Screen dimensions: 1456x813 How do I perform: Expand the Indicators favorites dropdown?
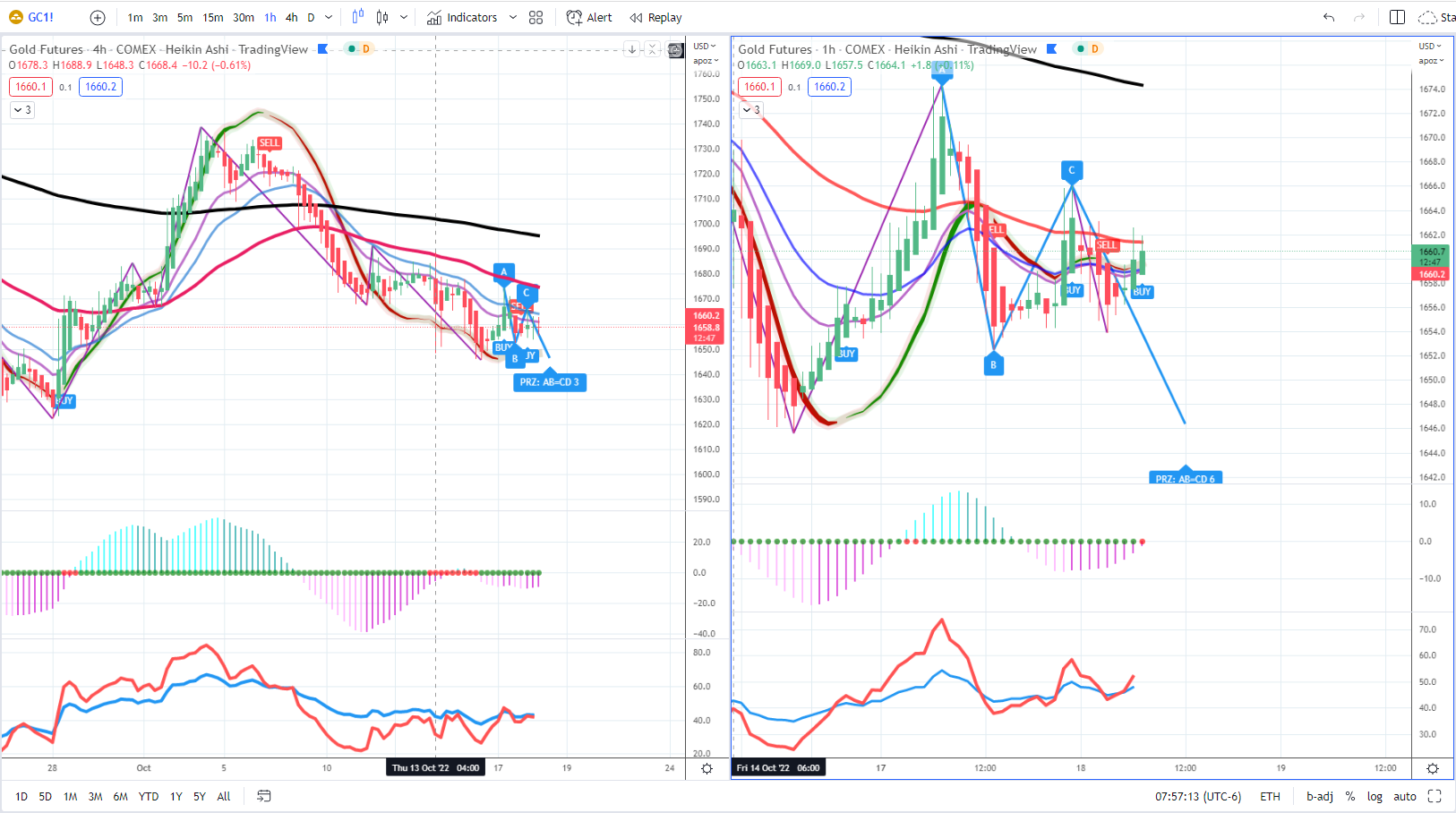pyautogui.click(x=513, y=17)
